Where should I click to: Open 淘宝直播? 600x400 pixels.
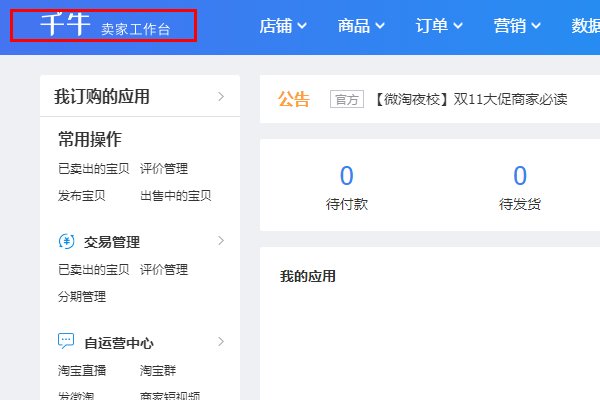click(82, 371)
